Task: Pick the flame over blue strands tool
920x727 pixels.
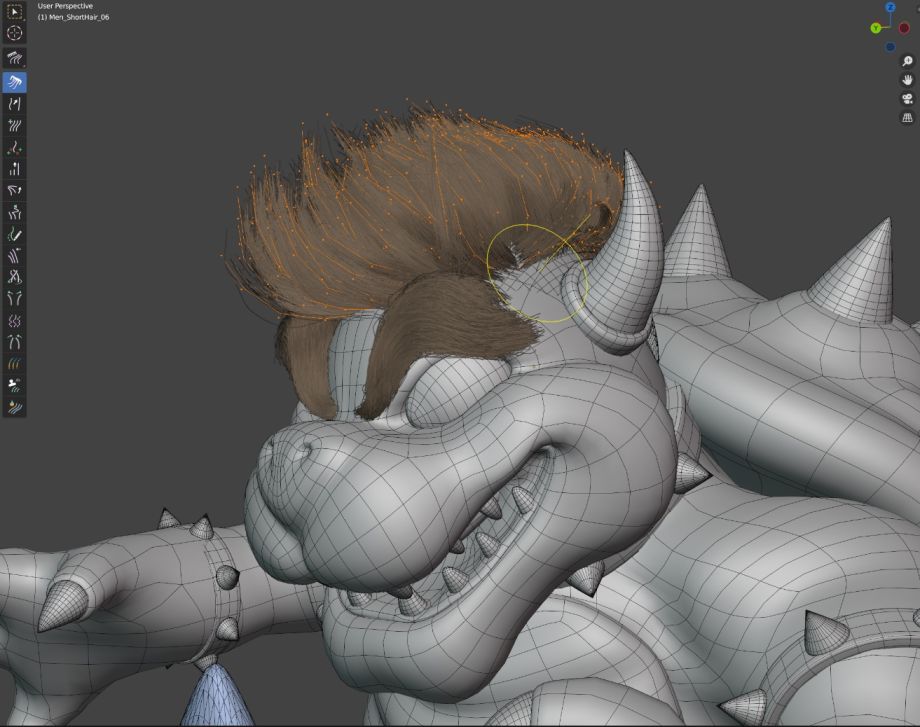Action: (x=15, y=407)
